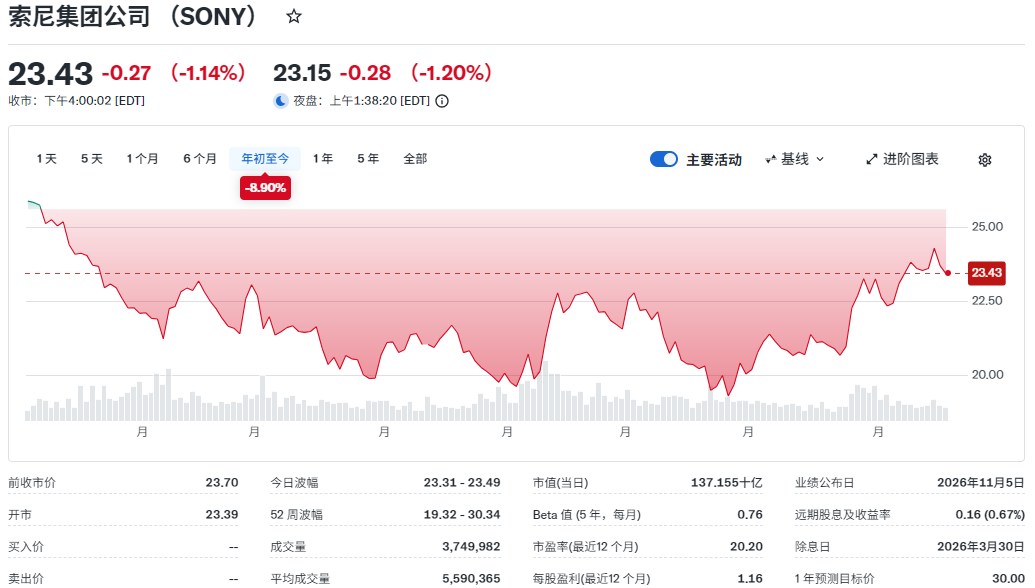Click the -8.90% return badge

265,187
